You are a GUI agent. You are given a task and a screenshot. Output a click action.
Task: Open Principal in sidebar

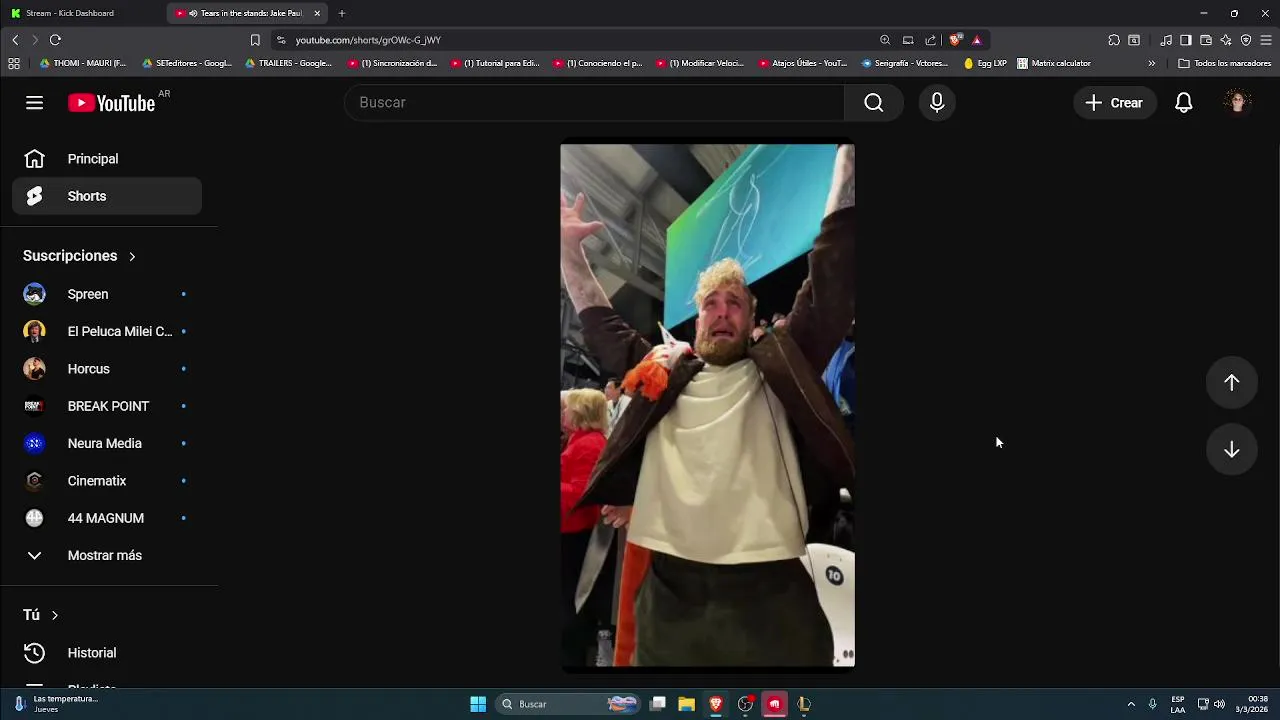coord(107,159)
